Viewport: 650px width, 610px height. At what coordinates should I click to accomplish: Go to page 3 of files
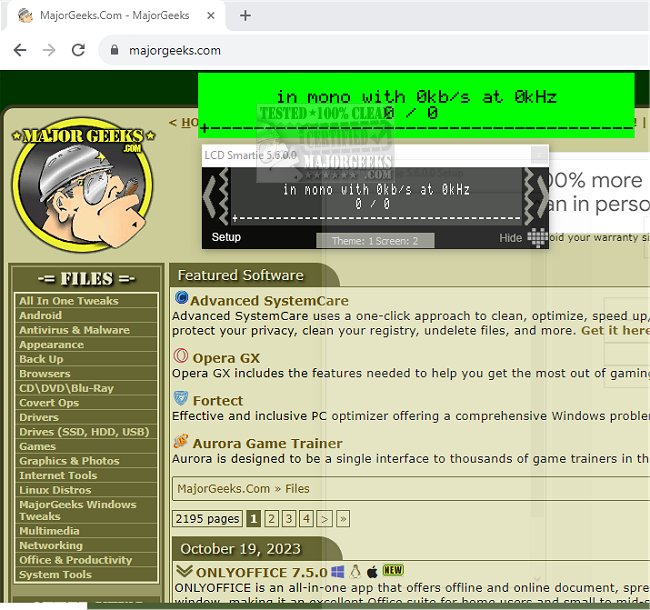tap(289, 518)
